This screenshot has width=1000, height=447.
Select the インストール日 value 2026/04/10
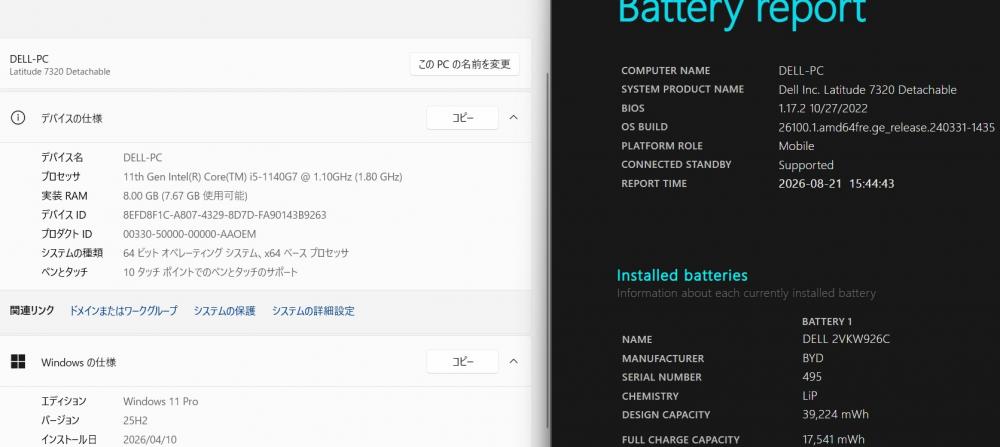[150, 439]
